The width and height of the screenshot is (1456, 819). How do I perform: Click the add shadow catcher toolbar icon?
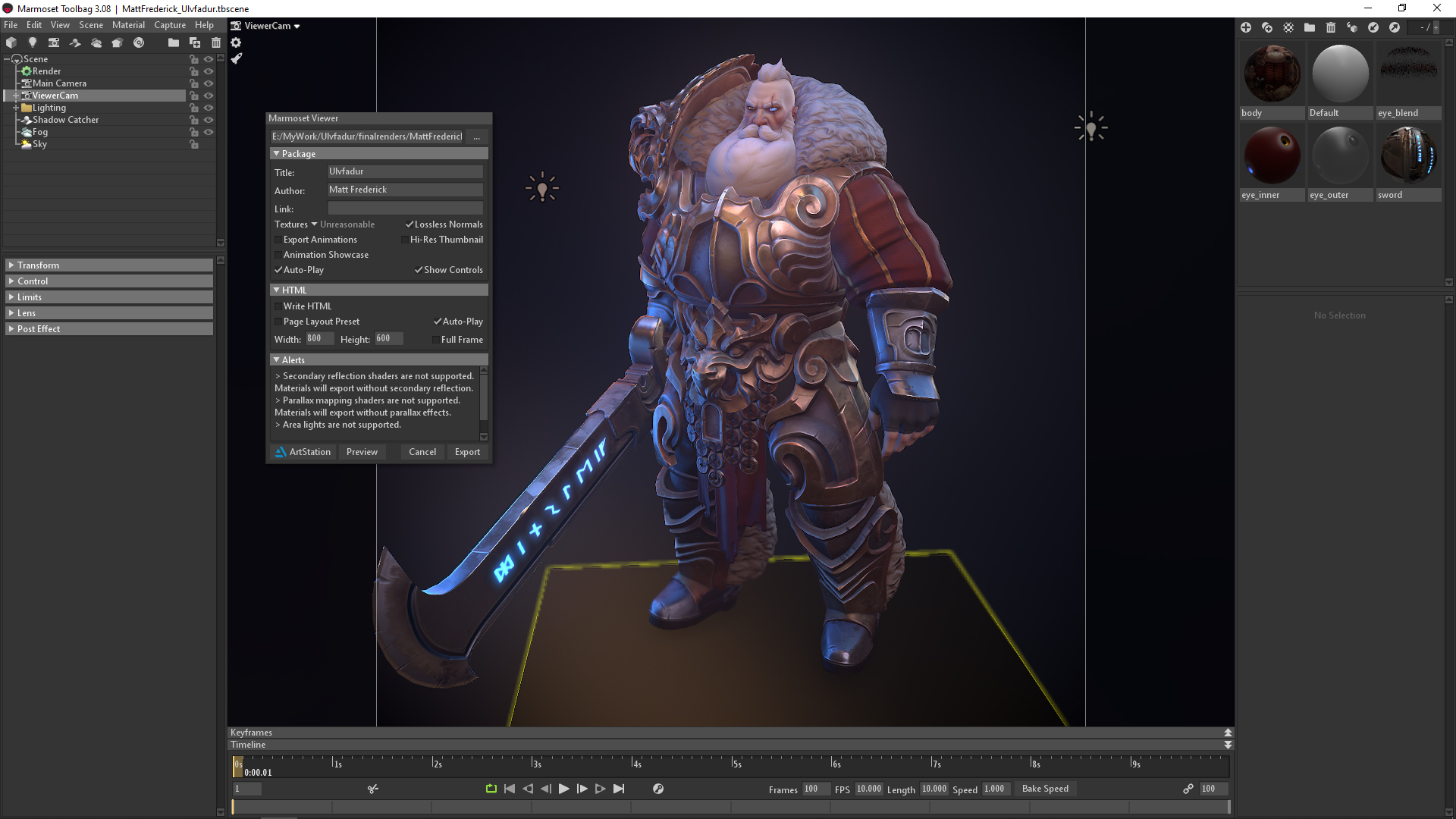point(75,42)
